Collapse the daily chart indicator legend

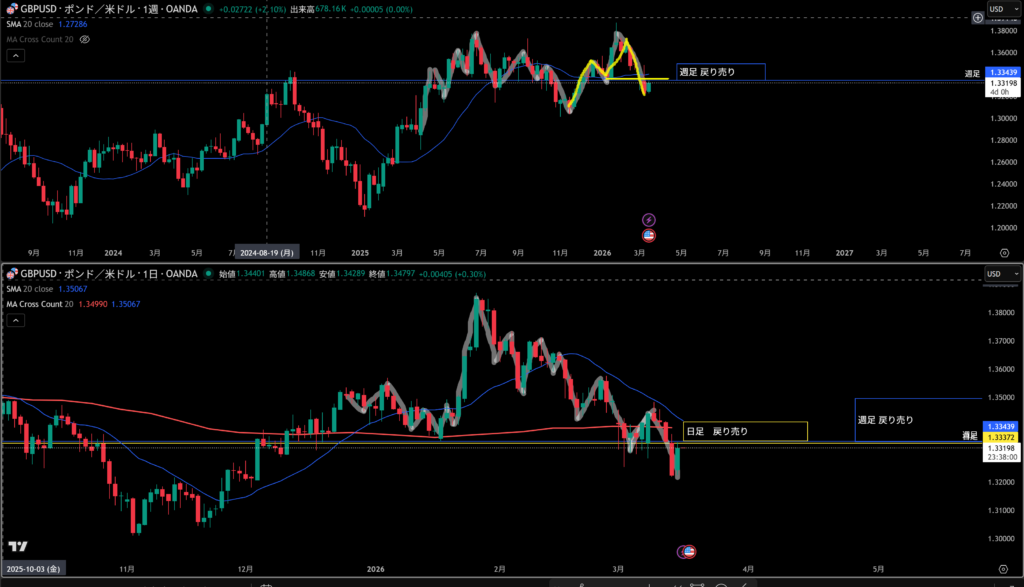pos(16,320)
